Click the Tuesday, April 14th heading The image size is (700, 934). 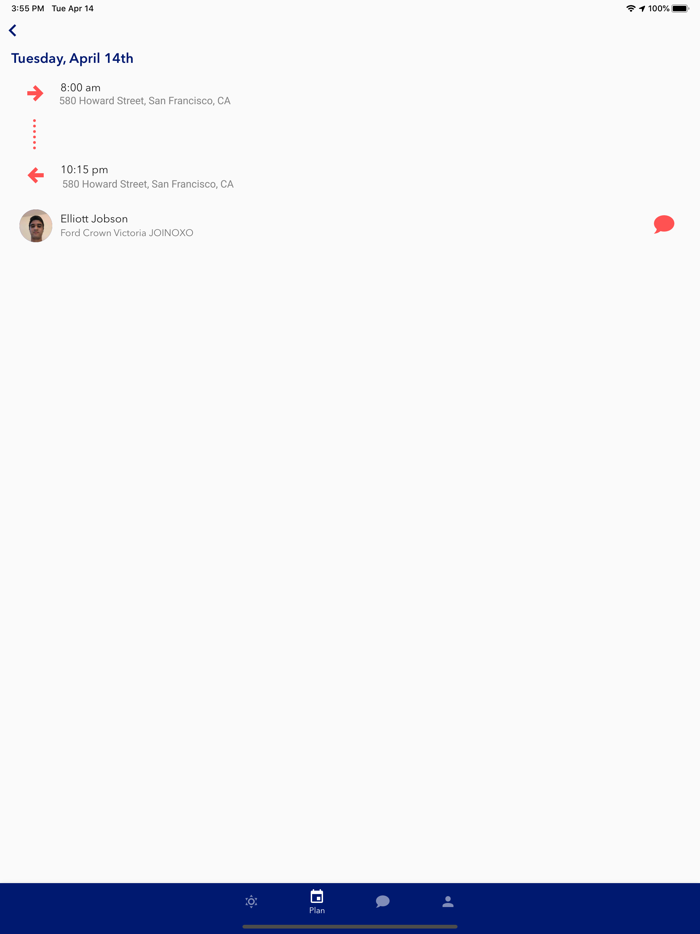click(72, 58)
